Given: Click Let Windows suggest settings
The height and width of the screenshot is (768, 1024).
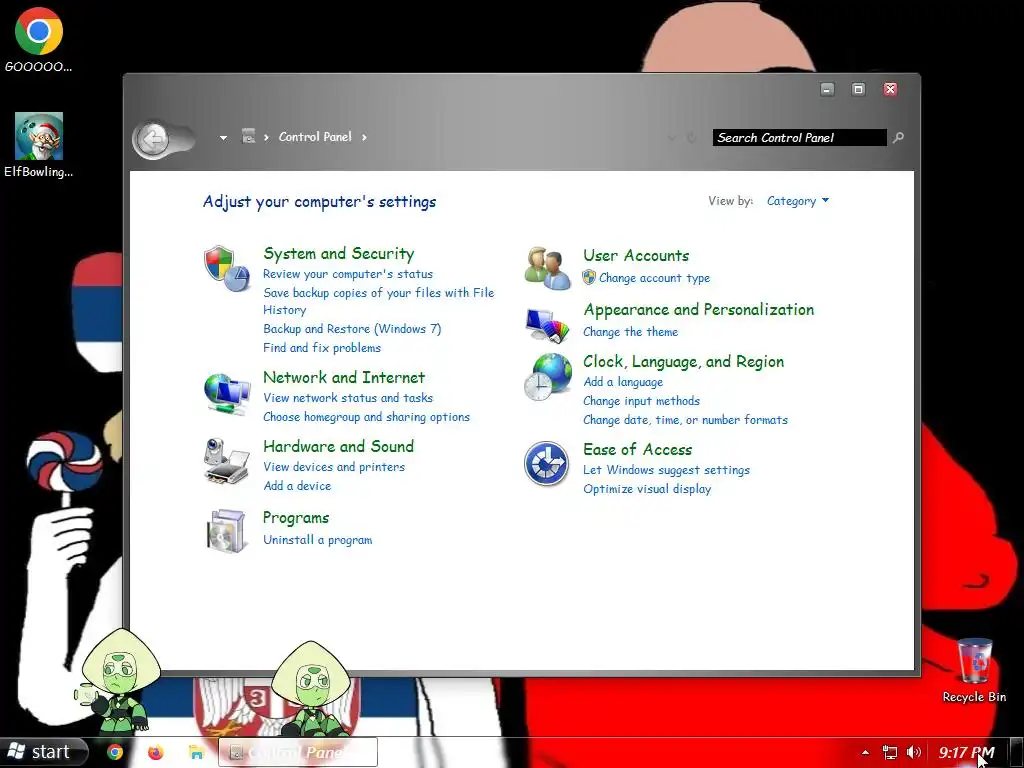Looking at the screenshot, I should coord(666,470).
